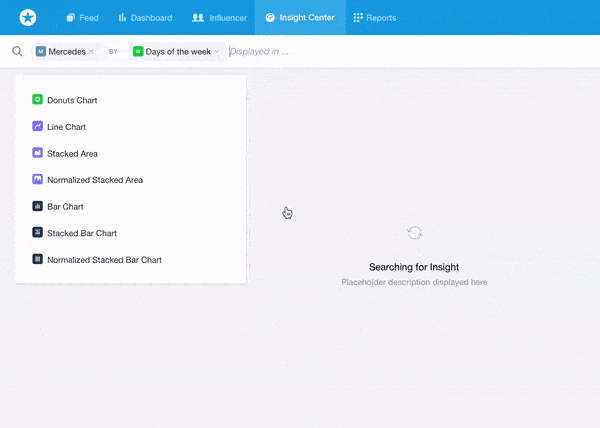Image resolution: width=600 pixels, height=428 pixels.
Task: Click the Normalized Stacked Area icon
Action: click(37, 180)
